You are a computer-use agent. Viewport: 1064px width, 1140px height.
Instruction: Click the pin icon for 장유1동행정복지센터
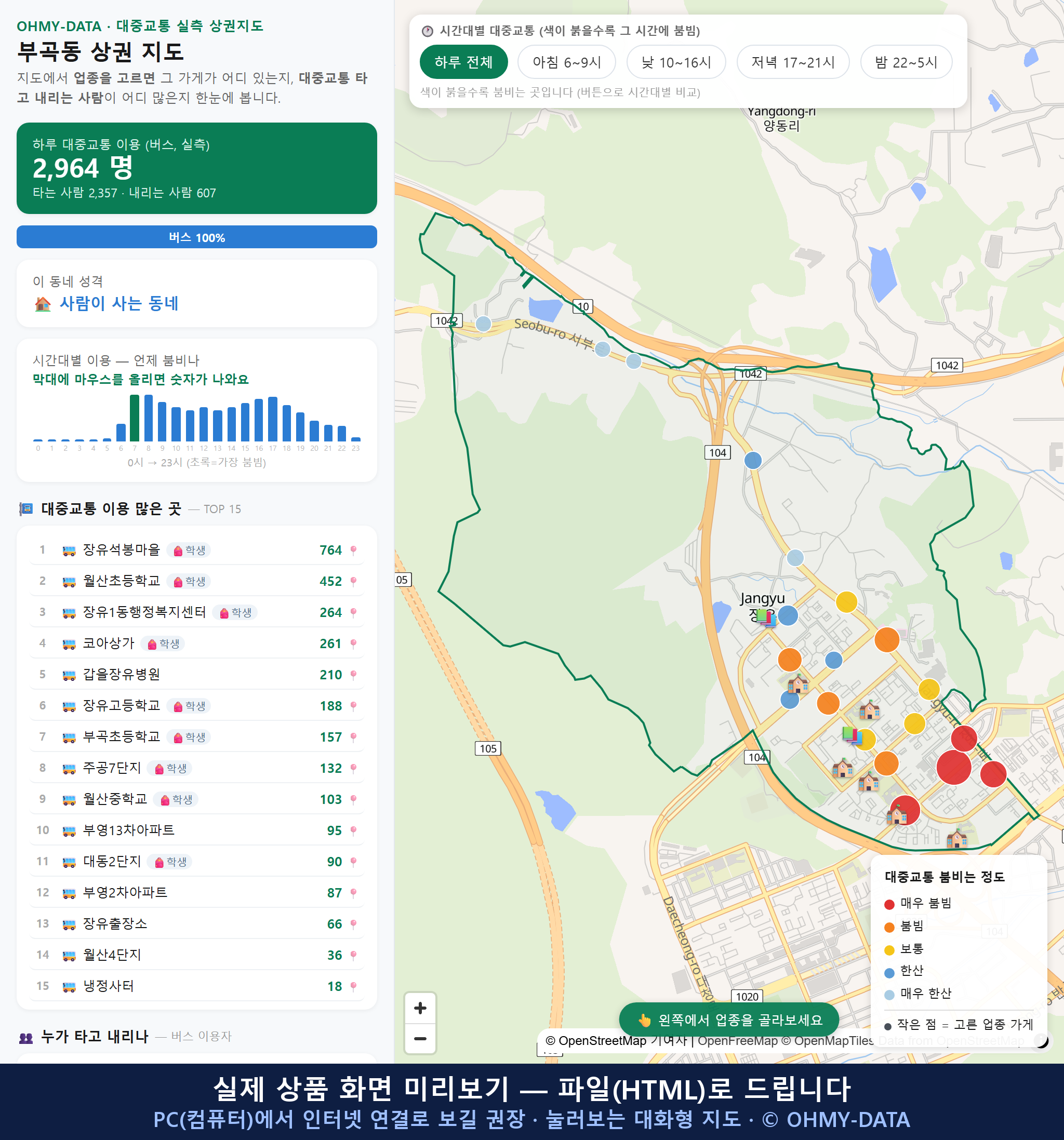pos(353,612)
